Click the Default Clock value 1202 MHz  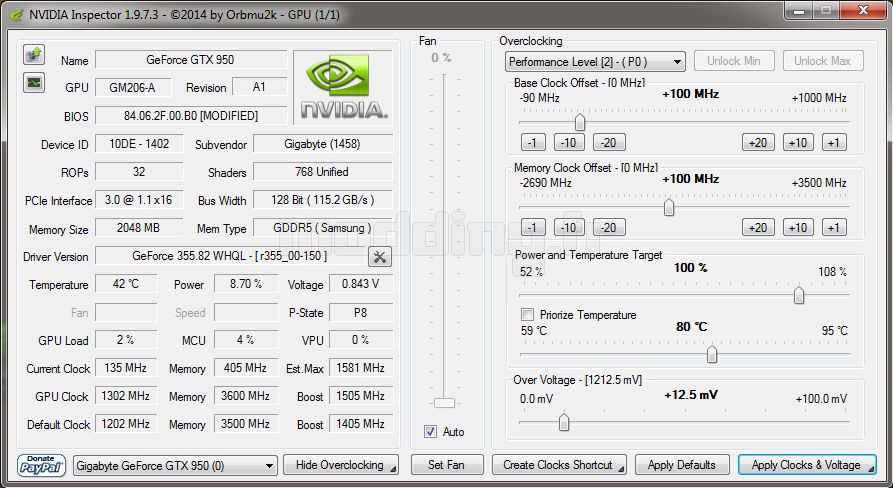point(126,424)
